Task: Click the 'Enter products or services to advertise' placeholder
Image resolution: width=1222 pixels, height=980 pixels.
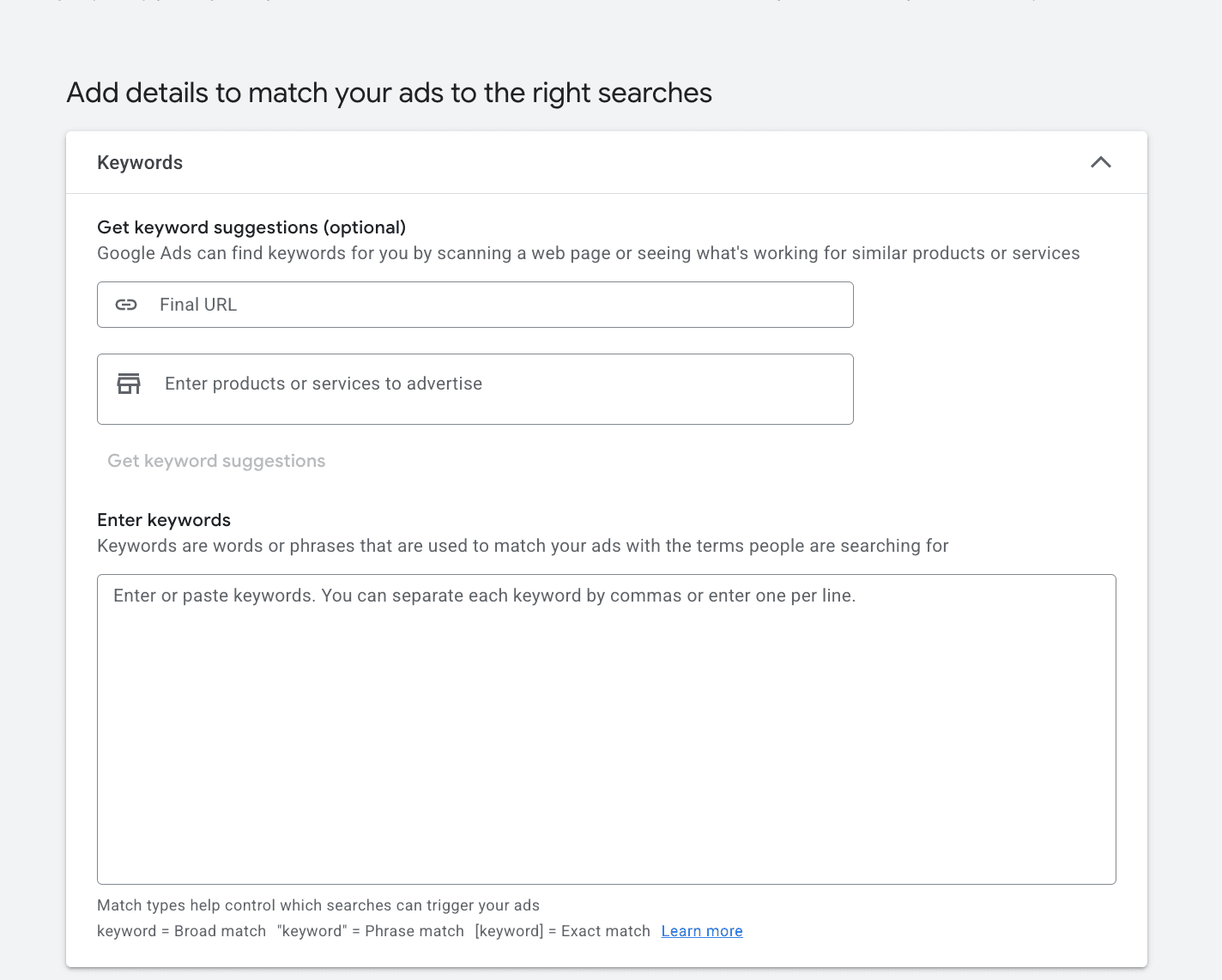Action: [323, 384]
